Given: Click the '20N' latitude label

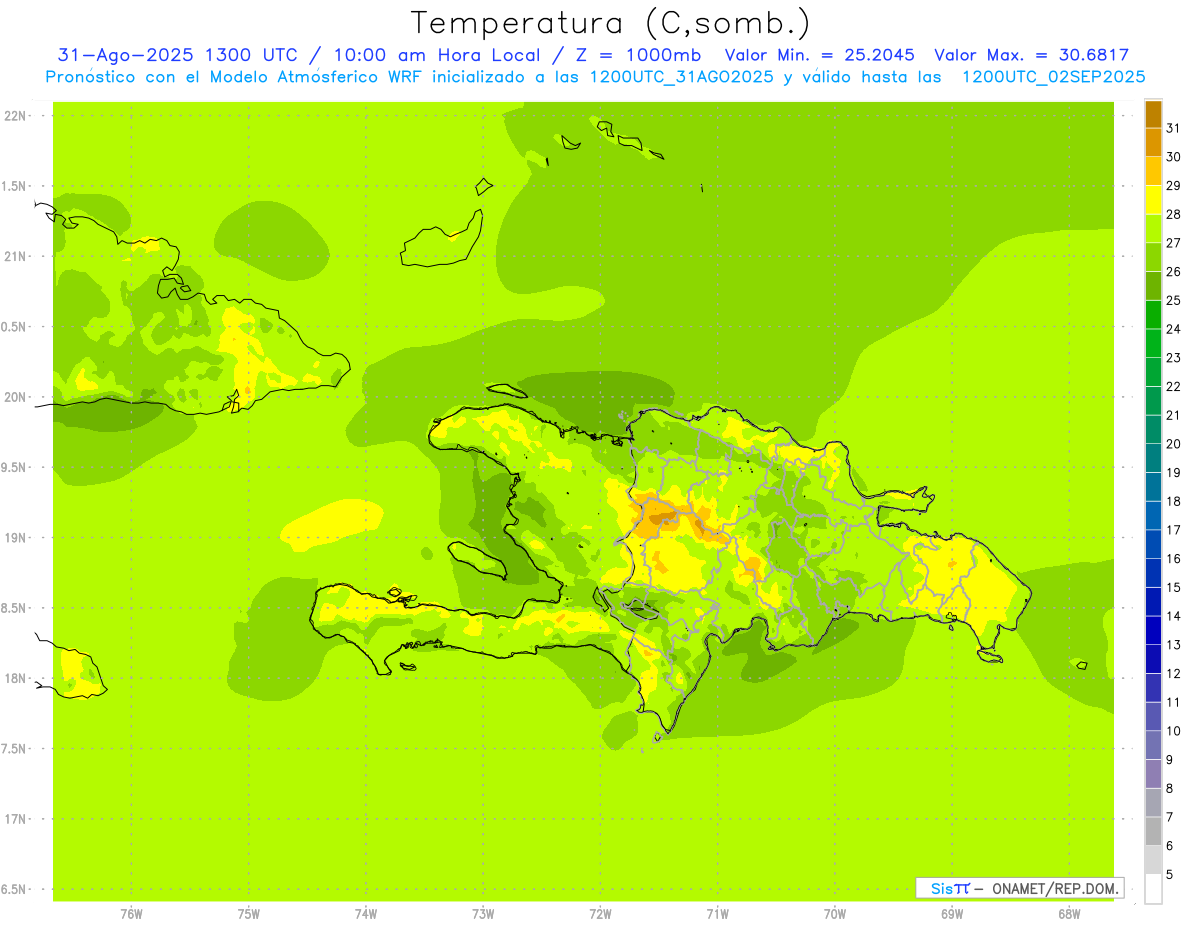Looking at the screenshot, I should [15, 397].
